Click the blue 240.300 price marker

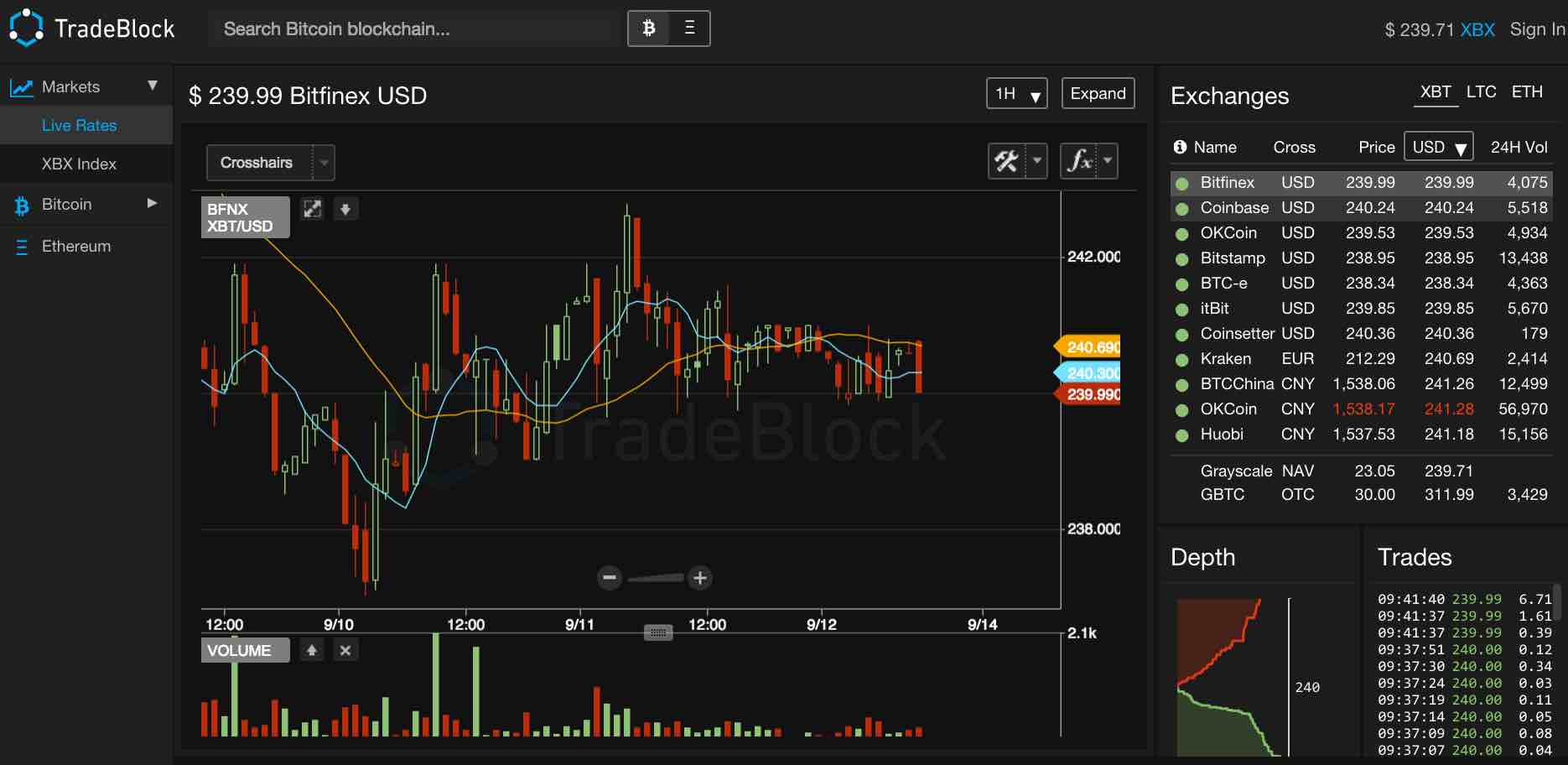coord(1088,372)
